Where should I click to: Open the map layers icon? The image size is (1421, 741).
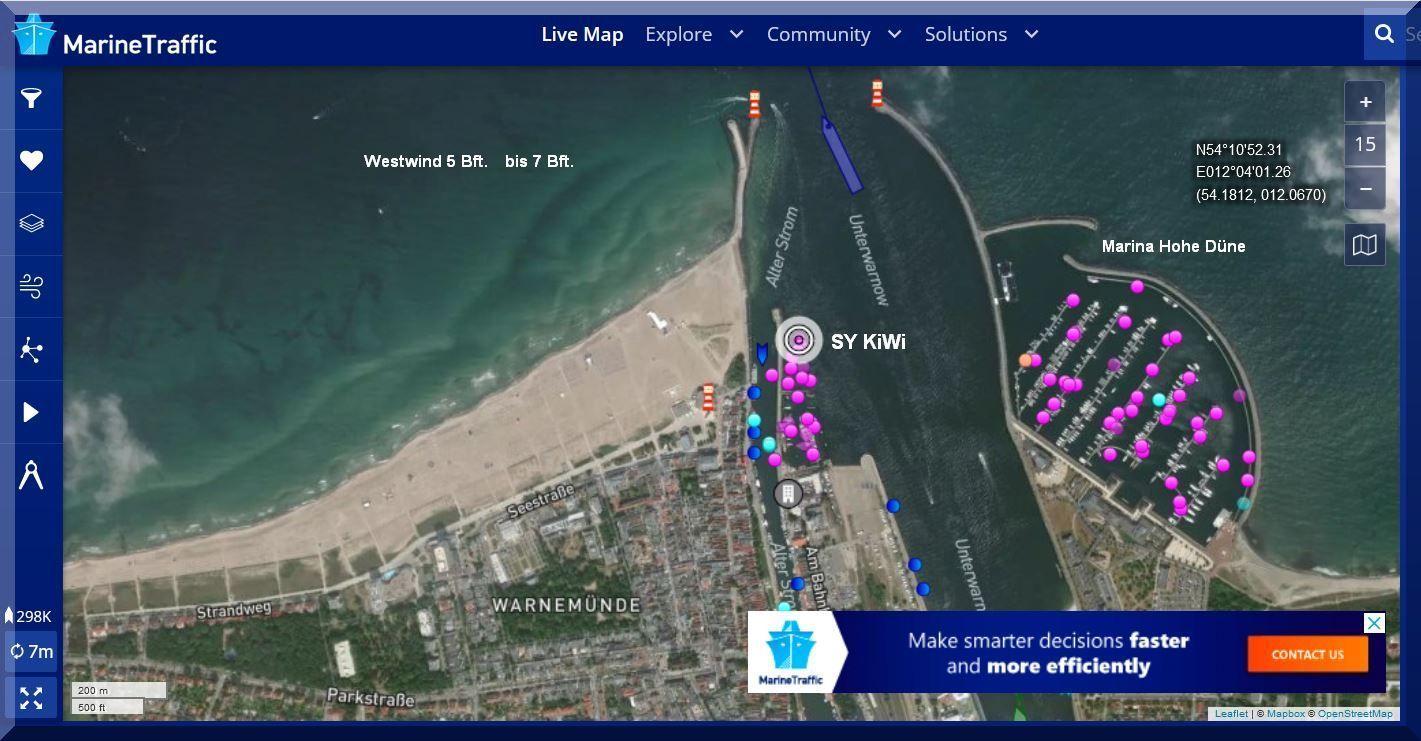click(x=31, y=223)
